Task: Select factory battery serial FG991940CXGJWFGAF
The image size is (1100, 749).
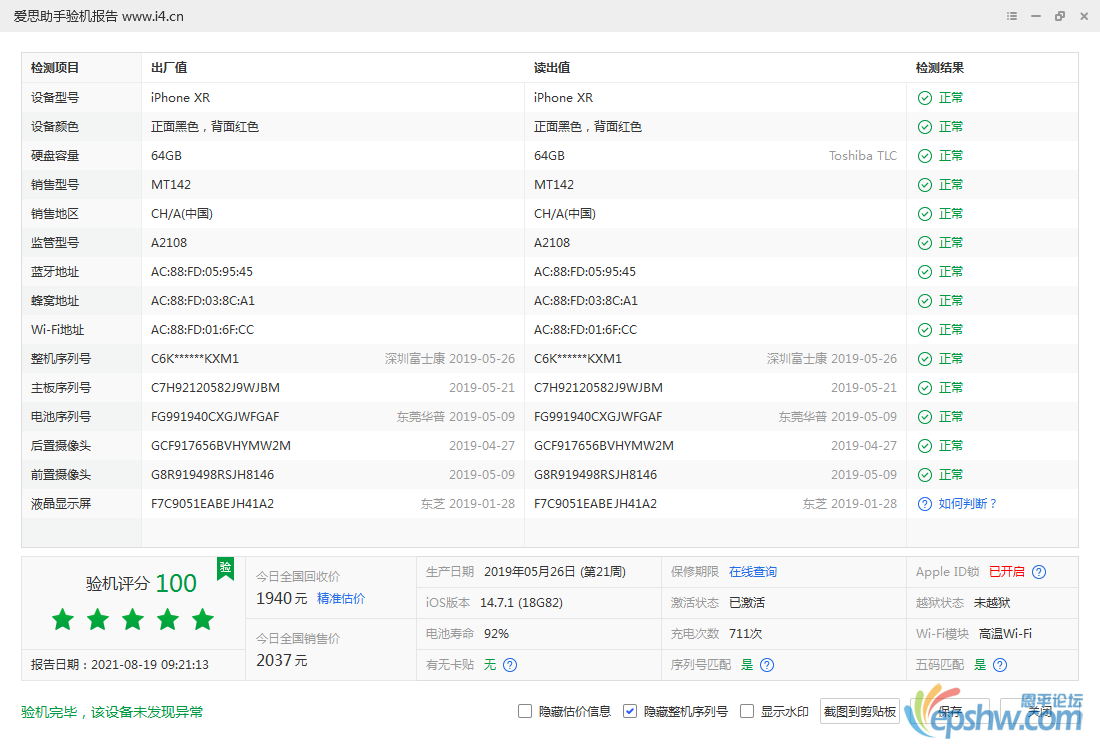Action: click(215, 417)
